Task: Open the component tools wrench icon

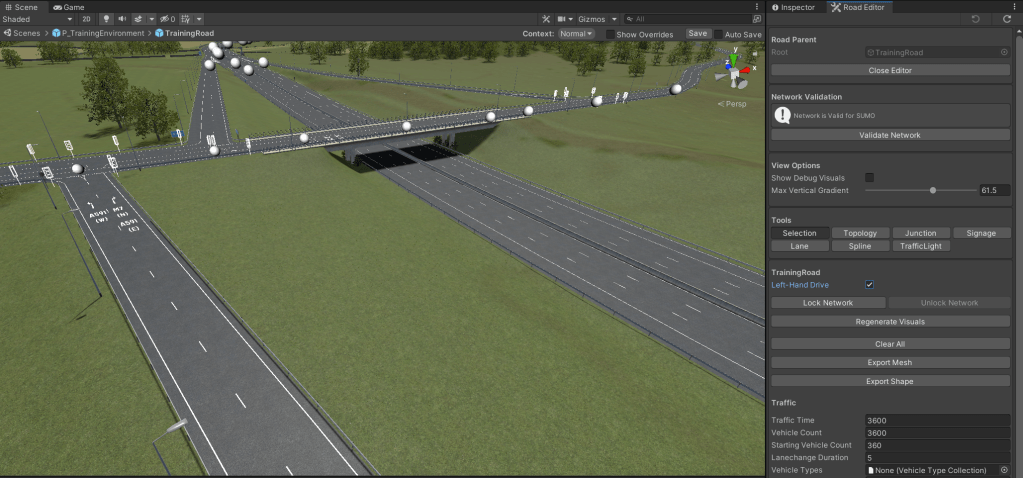Action: [x=545, y=19]
